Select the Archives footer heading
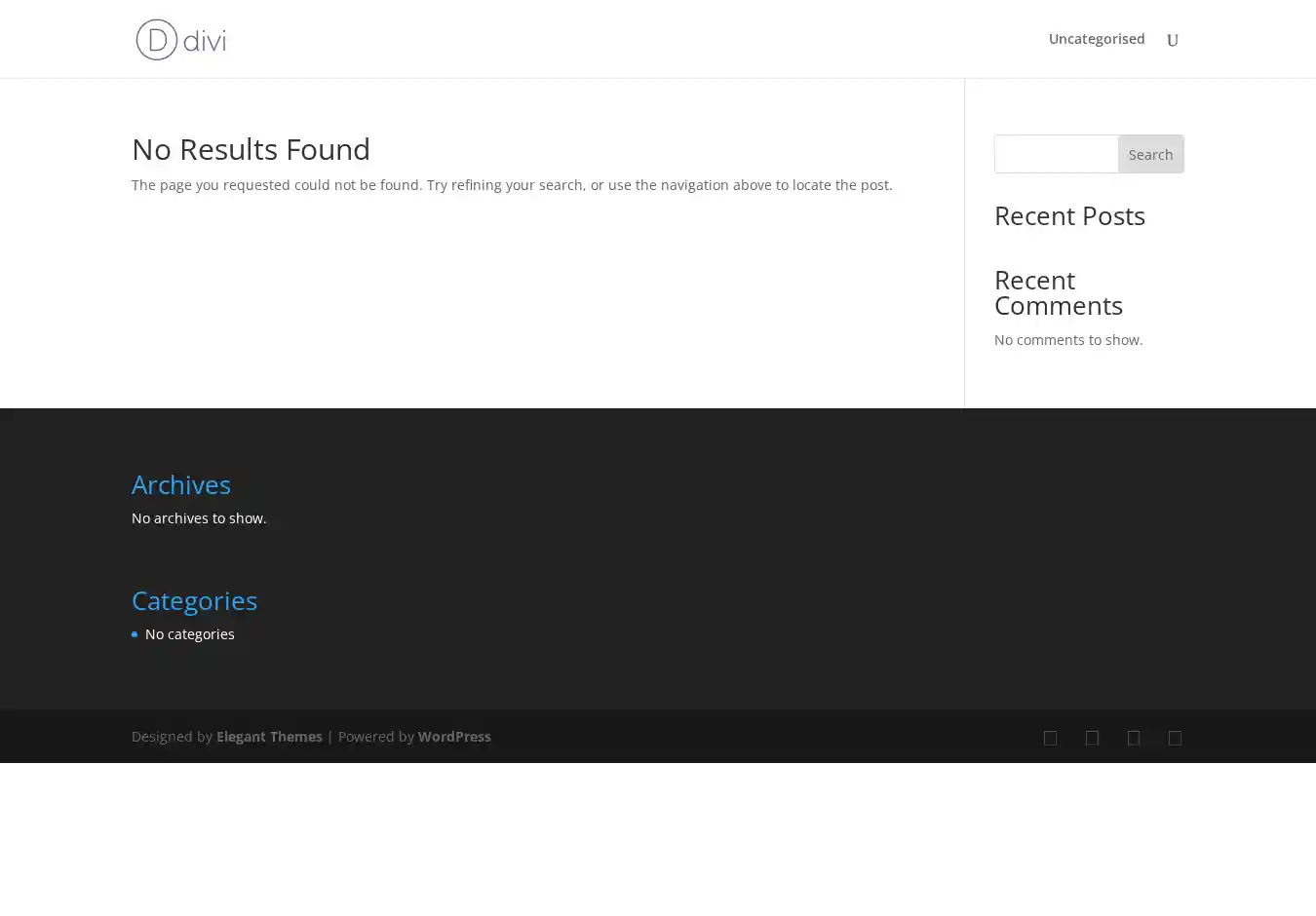Viewport: 1316px width, 916px height. pyautogui.click(x=181, y=484)
